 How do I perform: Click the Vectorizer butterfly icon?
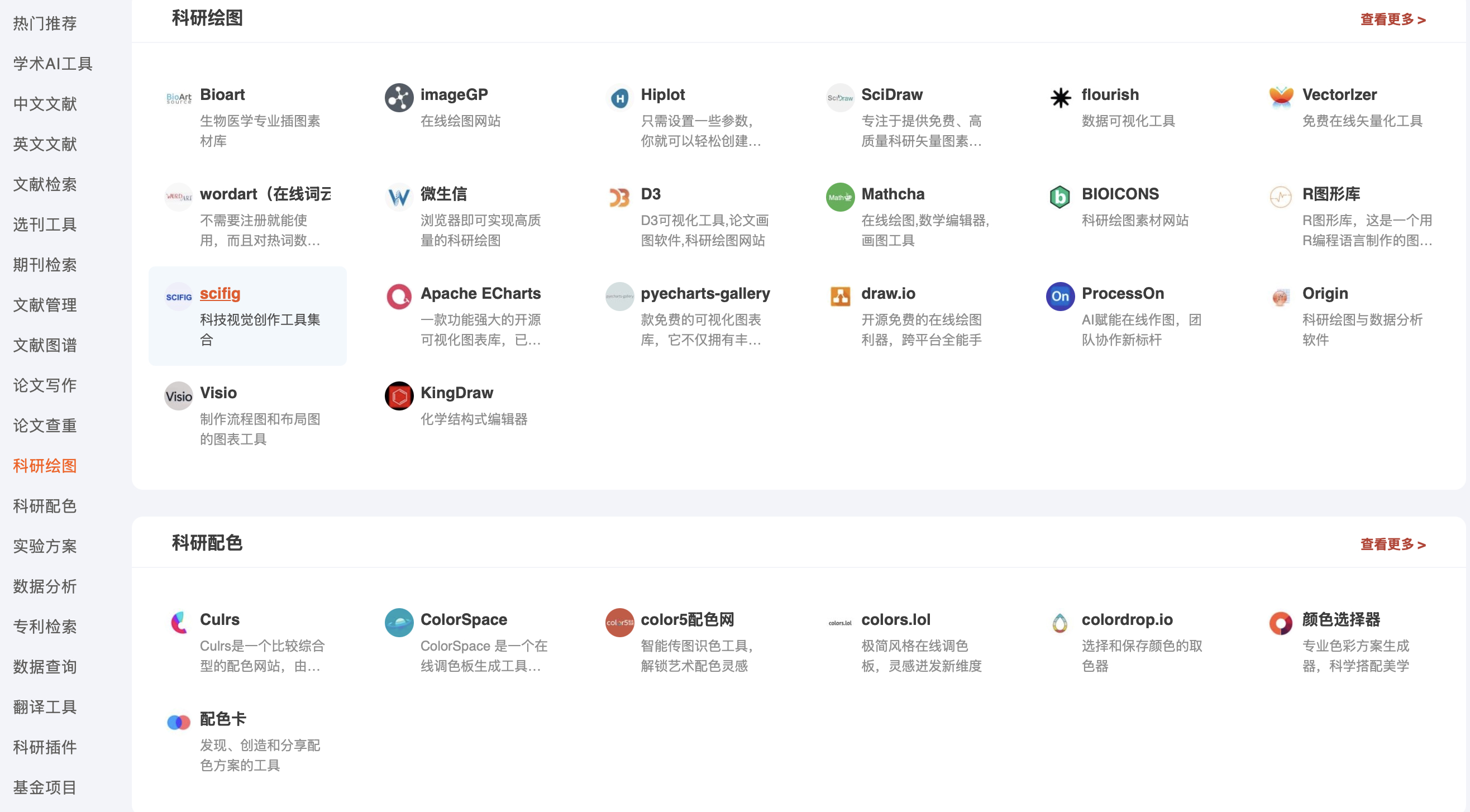tap(1281, 98)
